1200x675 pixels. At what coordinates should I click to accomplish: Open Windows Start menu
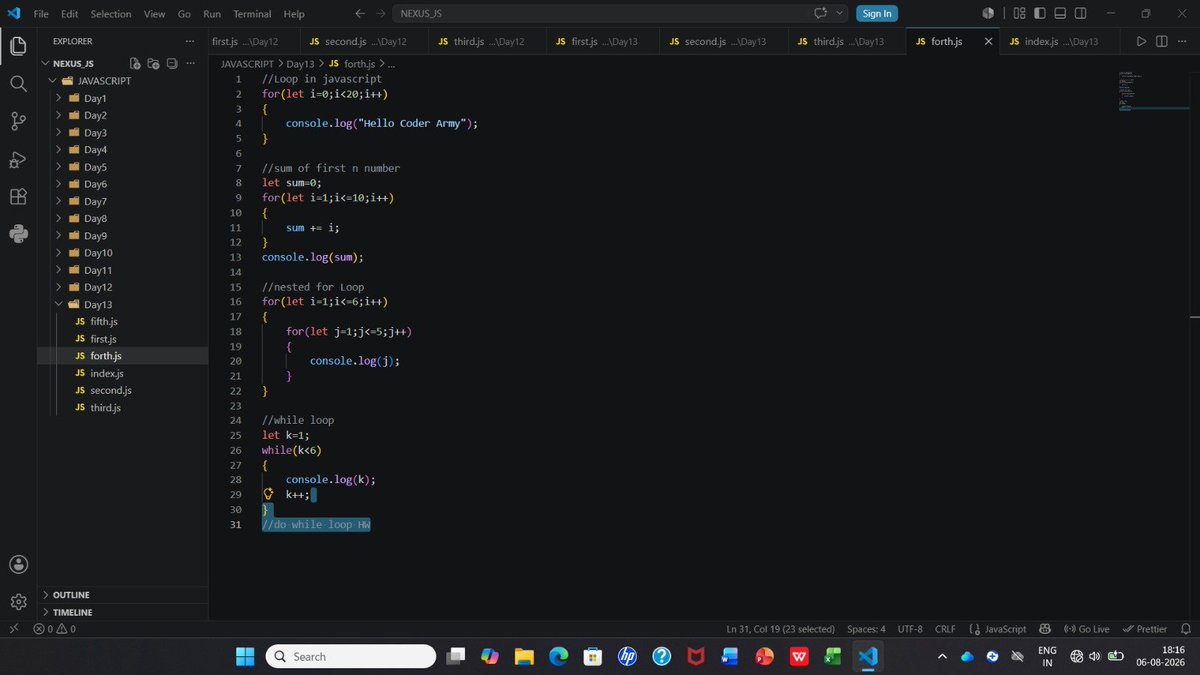[245, 656]
